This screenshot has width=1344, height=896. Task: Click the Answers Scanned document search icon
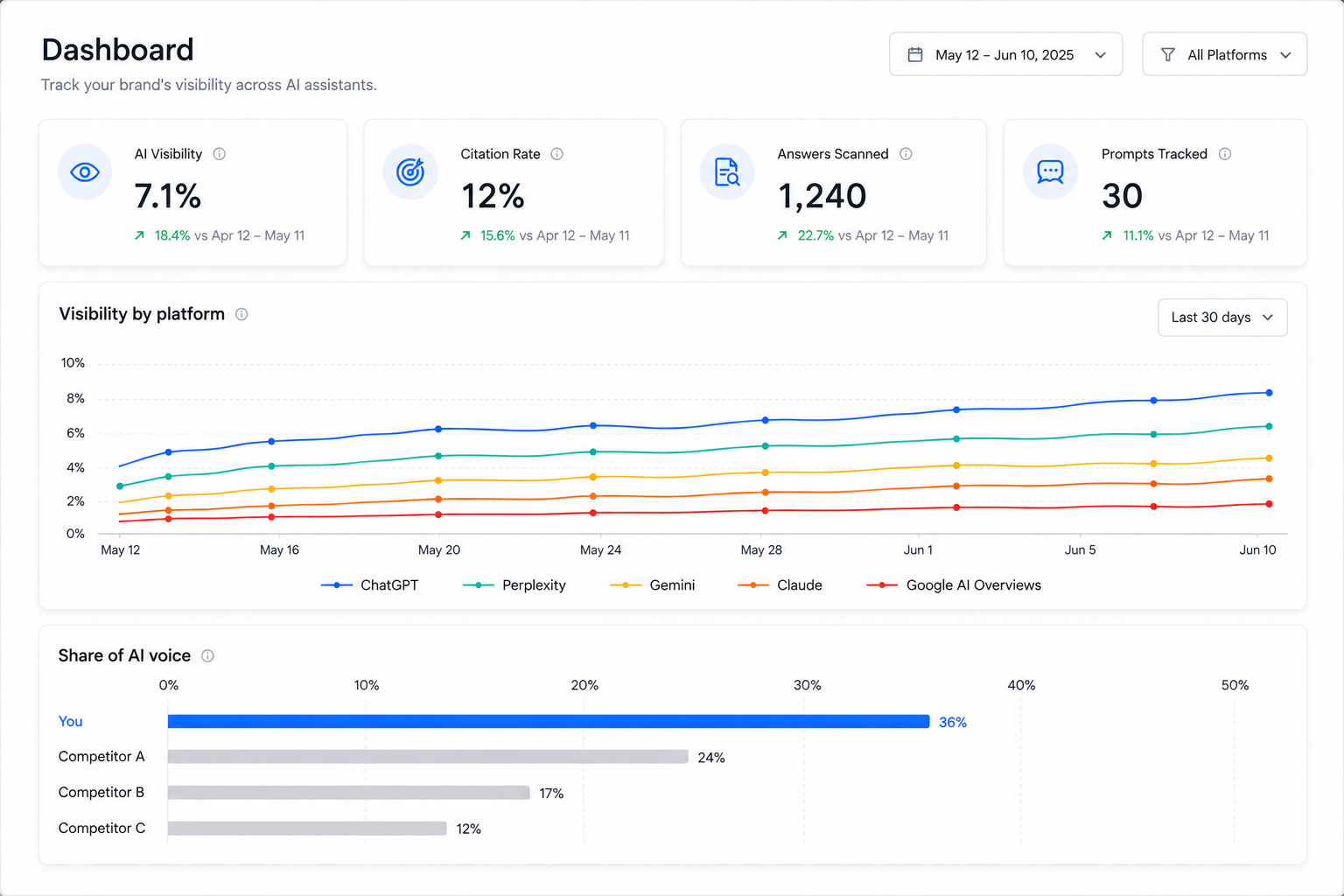click(727, 172)
